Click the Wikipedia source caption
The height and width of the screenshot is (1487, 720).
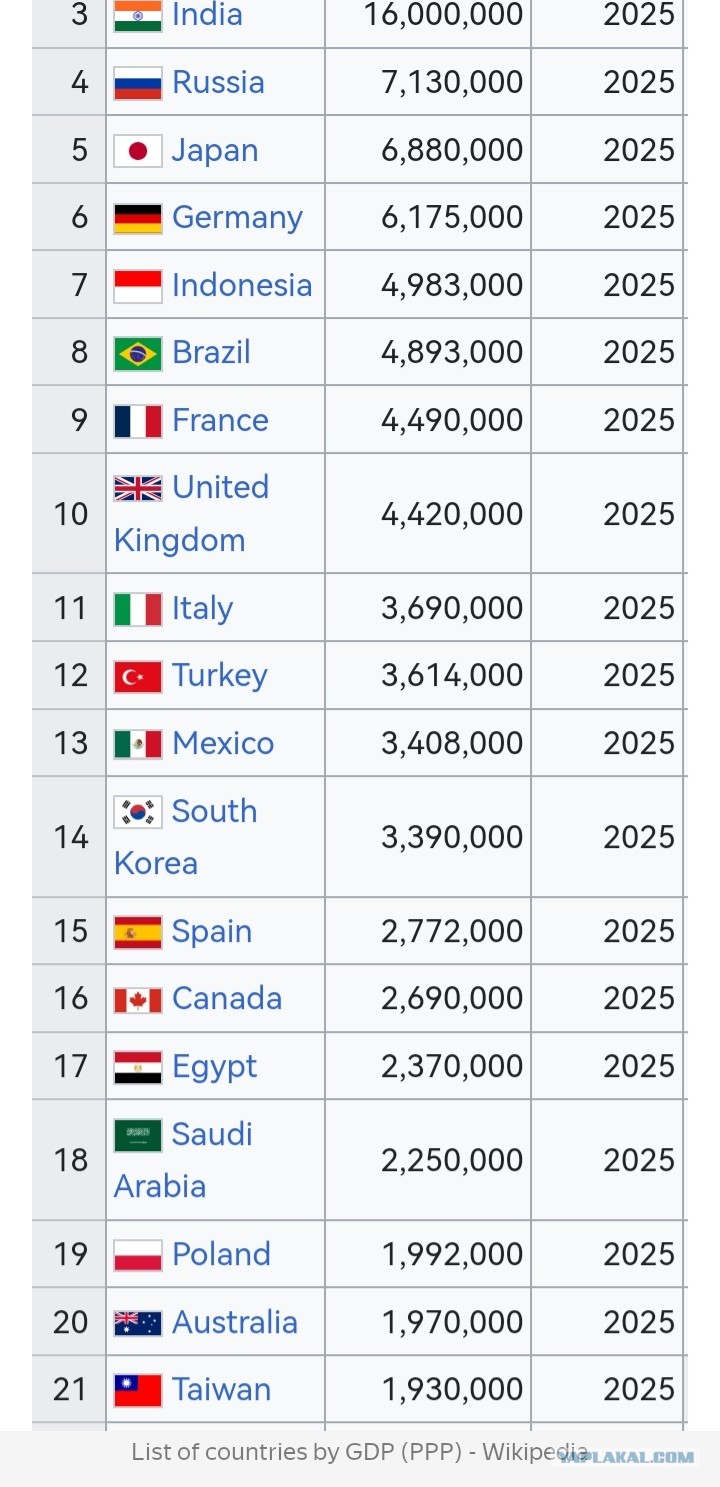359,1452
